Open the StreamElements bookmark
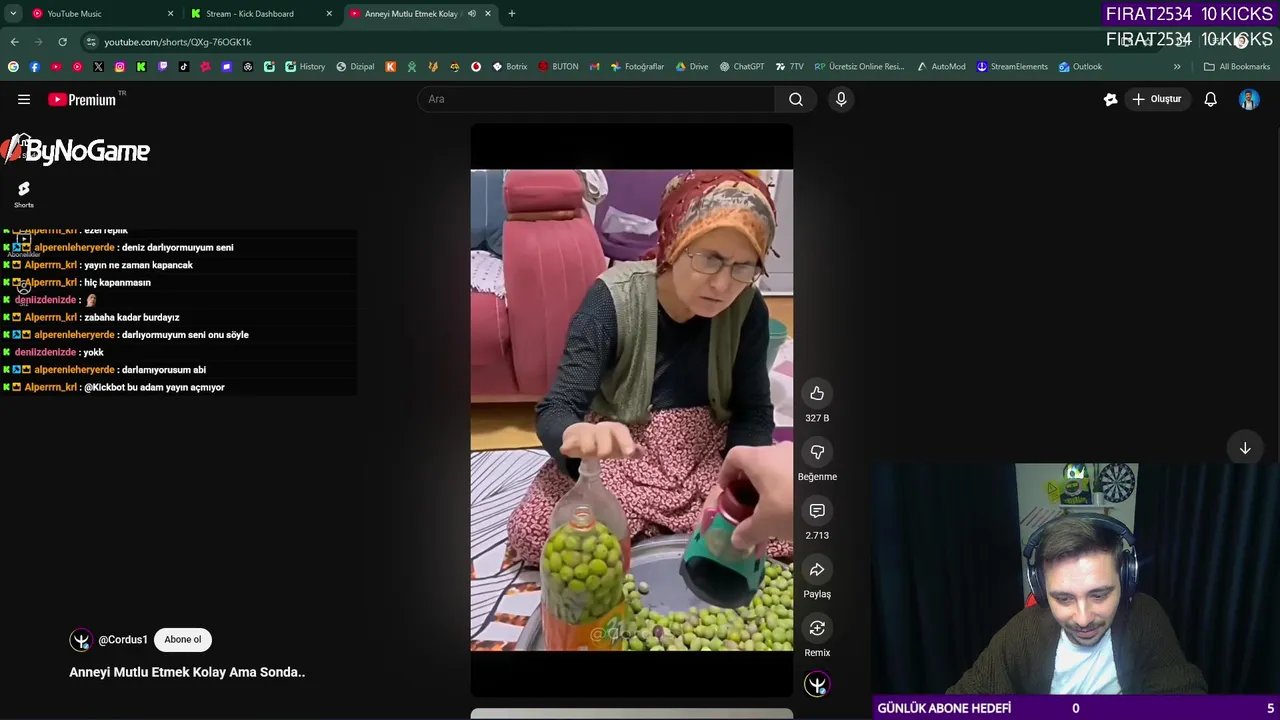This screenshot has height=720, width=1280. [x=1012, y=67]
